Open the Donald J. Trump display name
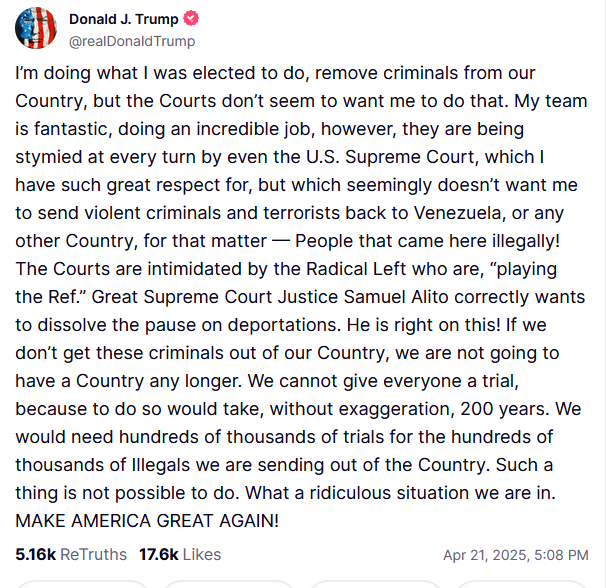The width and height of the screenshot is (606, 588). click(x=124, y=19)
